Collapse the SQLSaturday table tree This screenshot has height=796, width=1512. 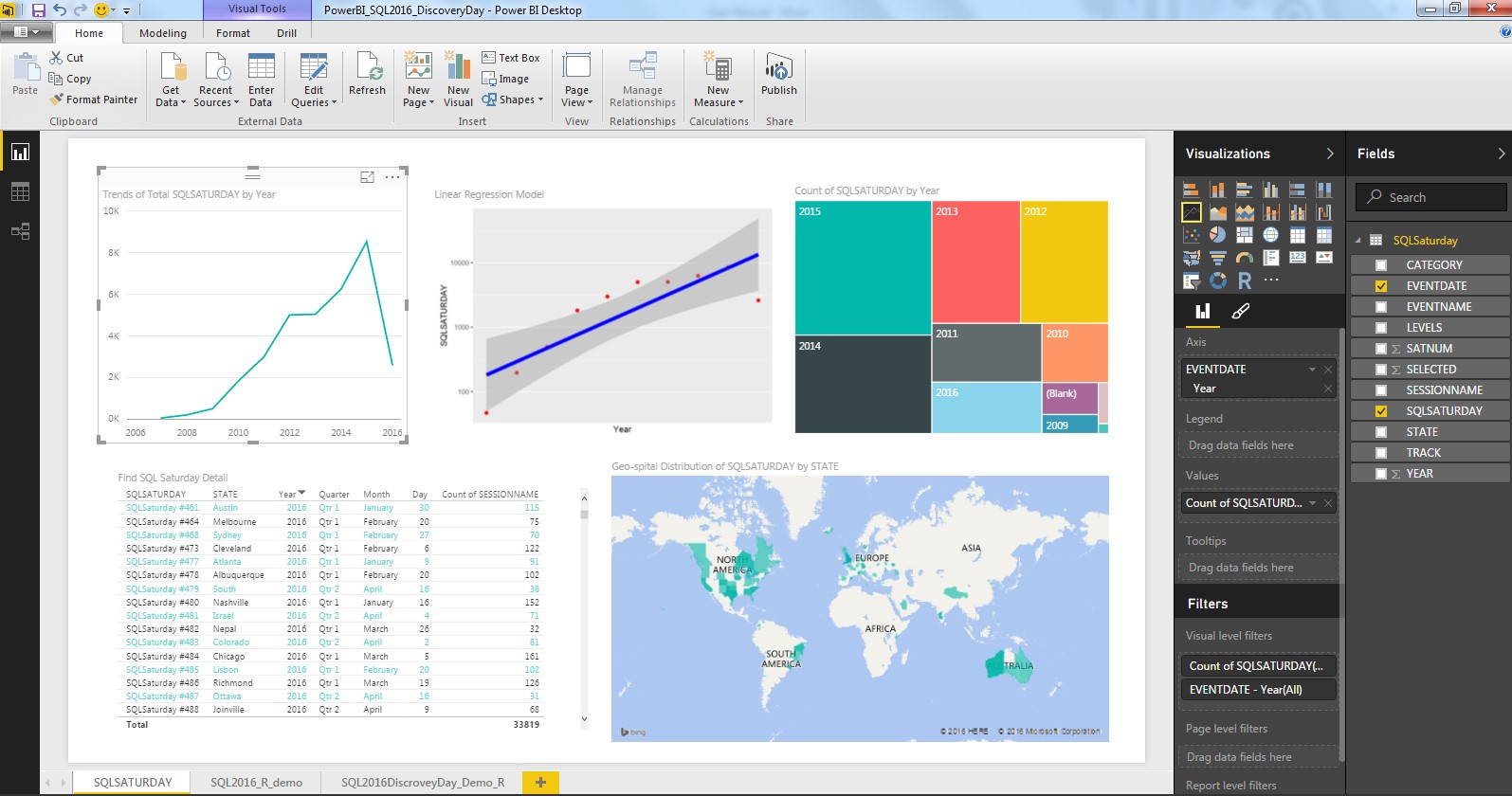(x=1357, y=241)
